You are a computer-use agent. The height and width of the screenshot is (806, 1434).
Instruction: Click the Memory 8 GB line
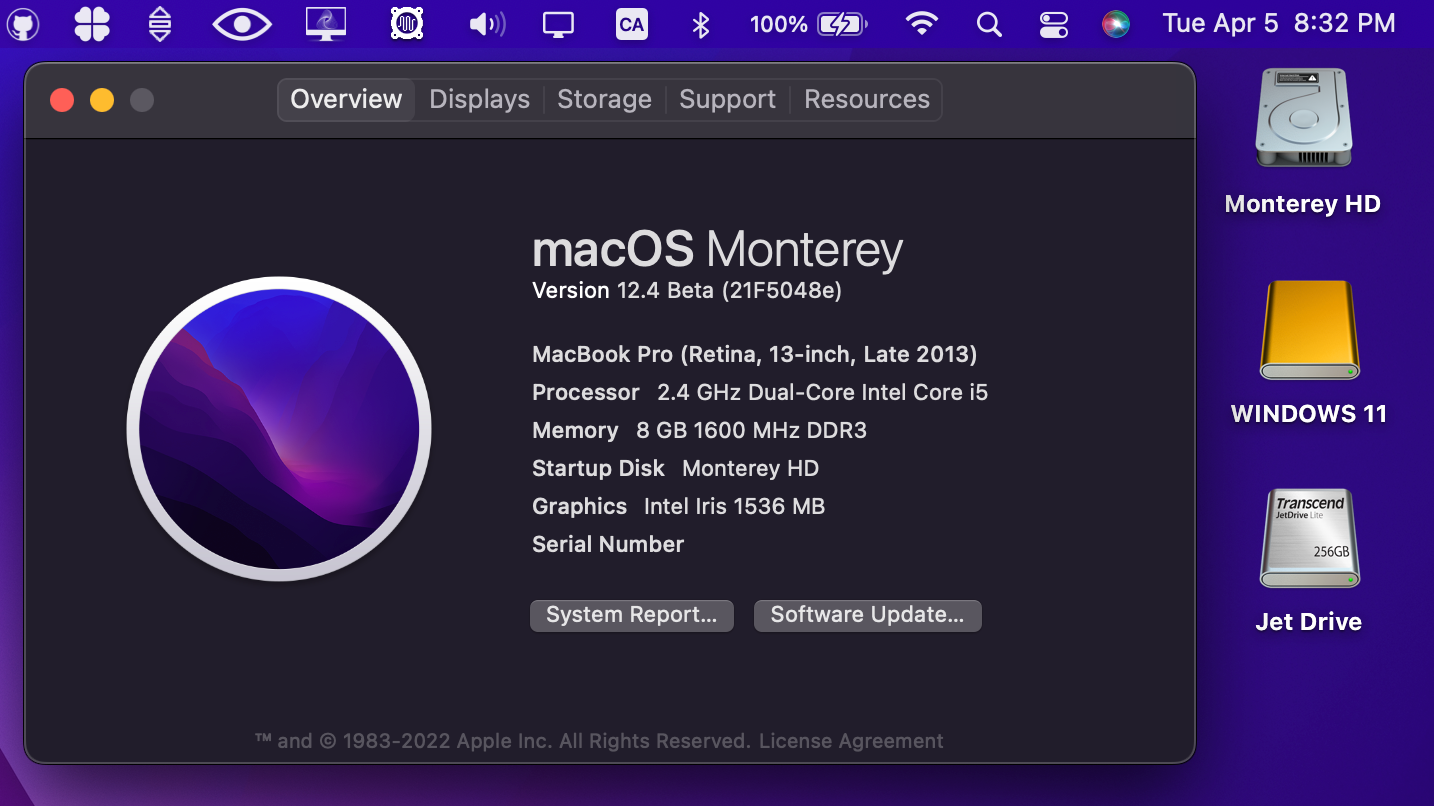(x=699, y=430)
